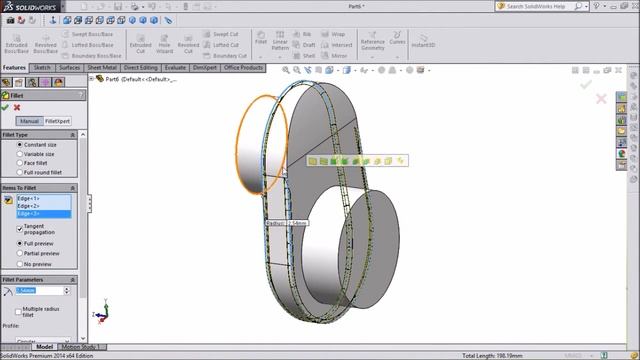This screenshot has width=640, height=360.
Task: Open the Curves dropdown arrow
Action: click(x=397, y=56)
